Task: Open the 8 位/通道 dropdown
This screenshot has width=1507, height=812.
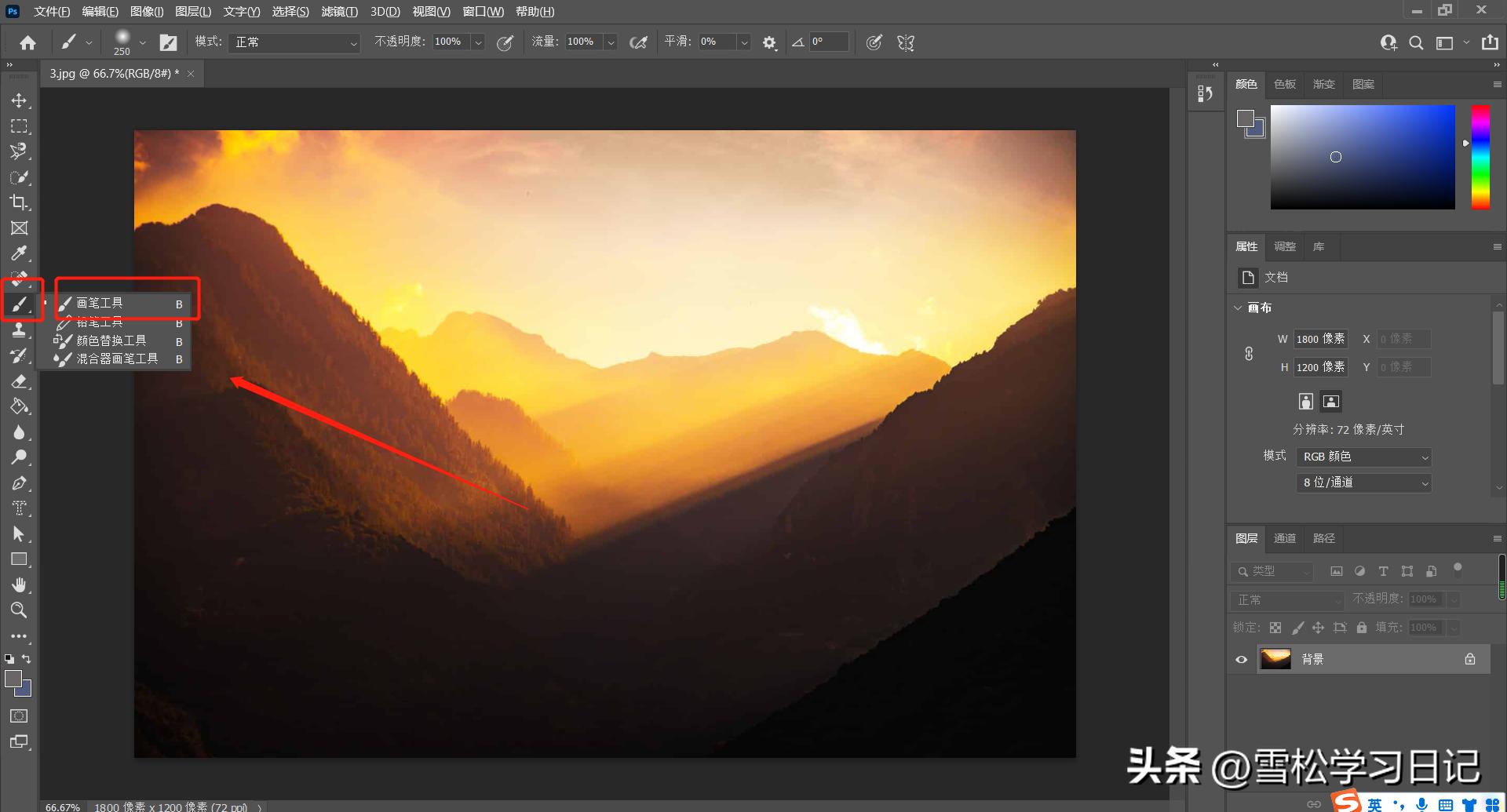Action: (1363, 482)
